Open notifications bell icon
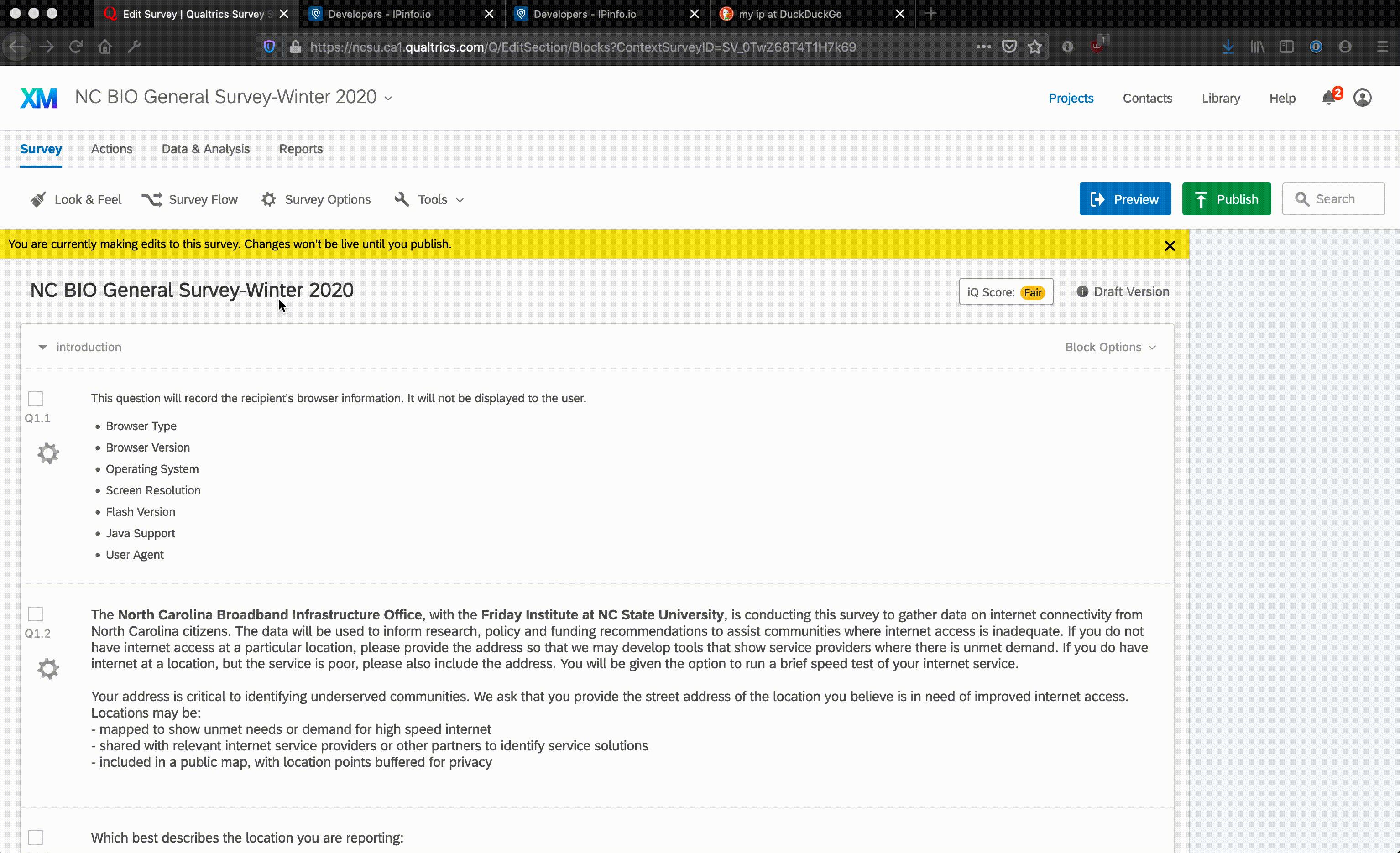1400x853 pixels. (x=1328, y=98)
